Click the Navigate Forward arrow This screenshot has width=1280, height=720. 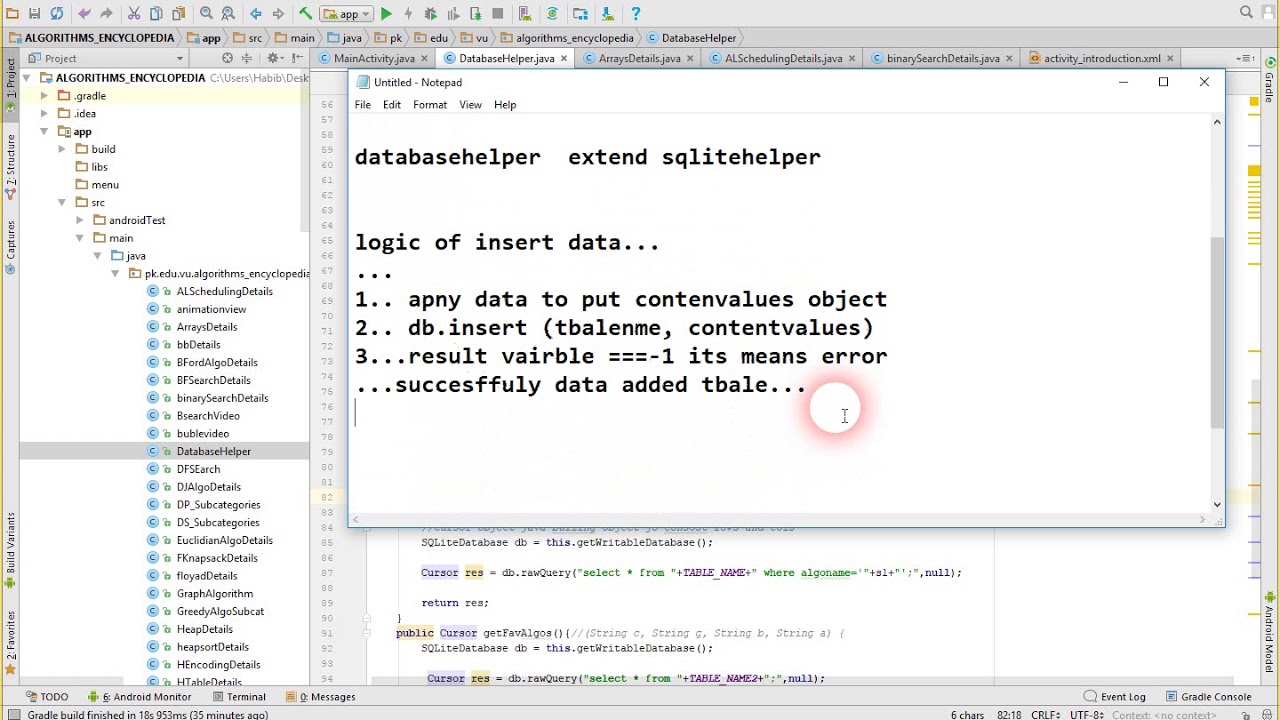pyautogui.click(x=278, y=14)
